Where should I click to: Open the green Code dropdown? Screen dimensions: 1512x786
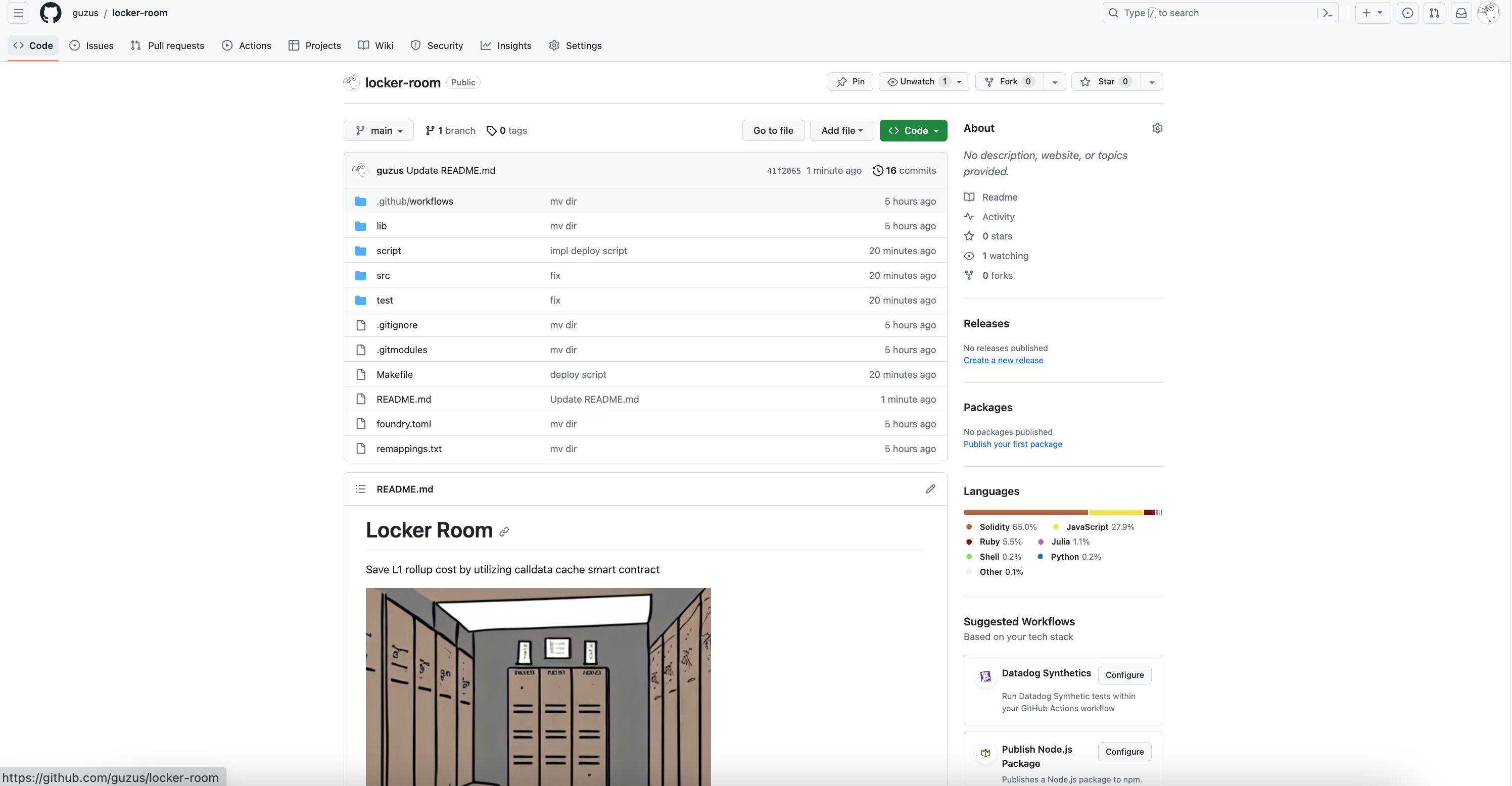coord(913,130)
